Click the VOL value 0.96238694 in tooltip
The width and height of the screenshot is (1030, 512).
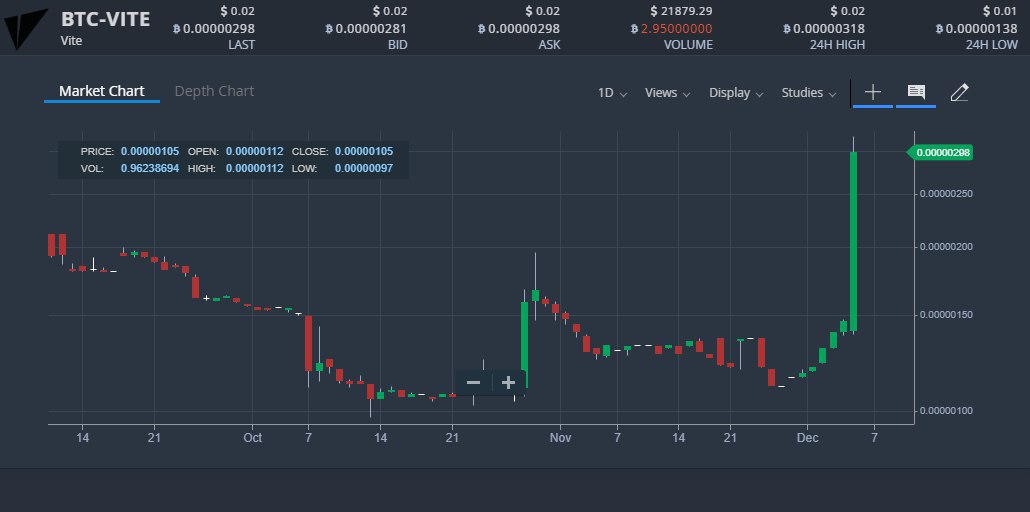point(150,168)
